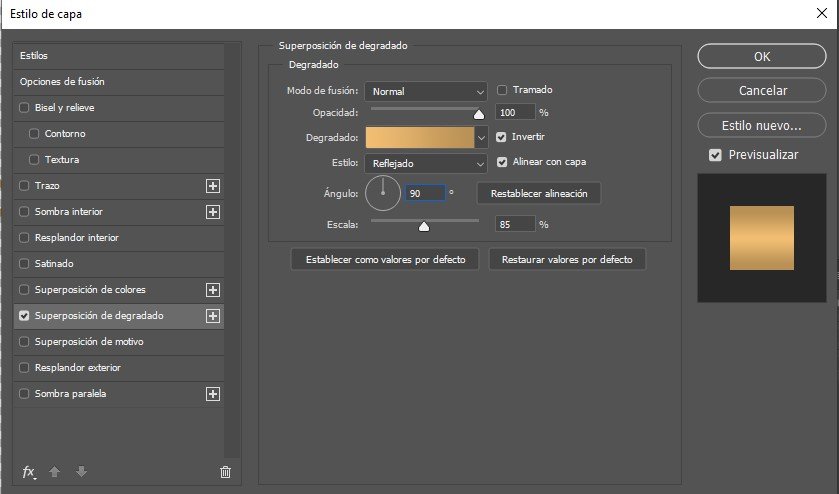Click the move effect down arrow

click(x=81, y=472)
